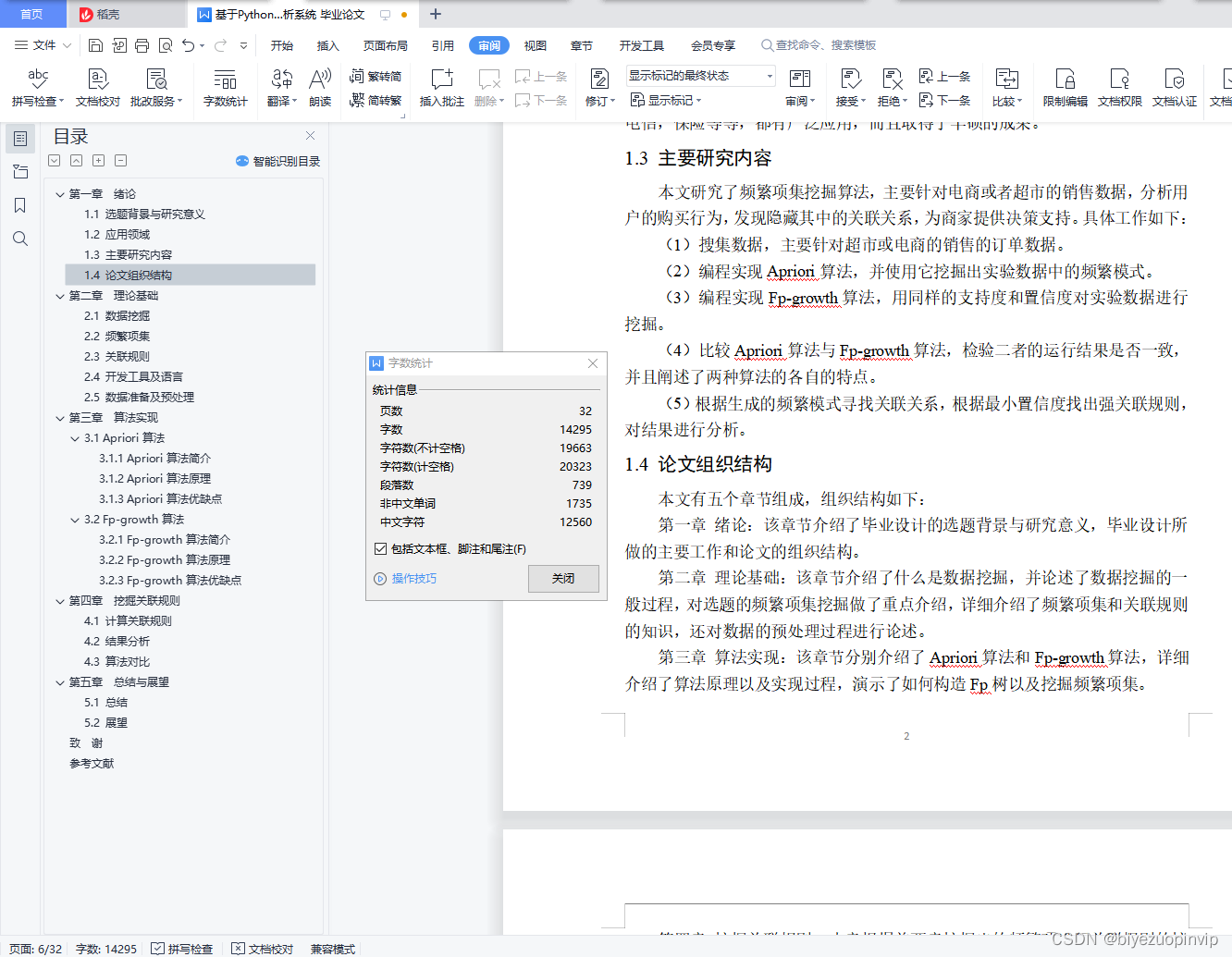This screenshot has width=1232, height=957.
Task: Click the print preview icon
Action: click(x=166, y=44)
